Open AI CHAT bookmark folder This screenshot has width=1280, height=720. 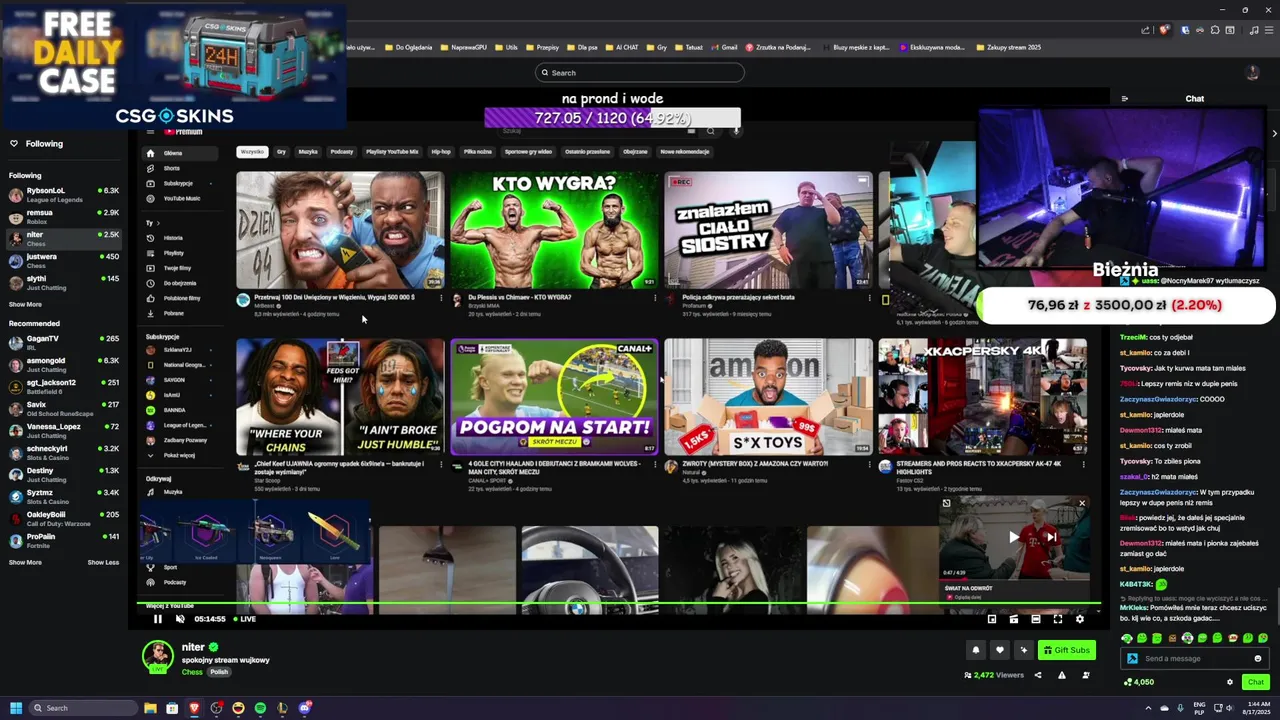click(622, 47)
